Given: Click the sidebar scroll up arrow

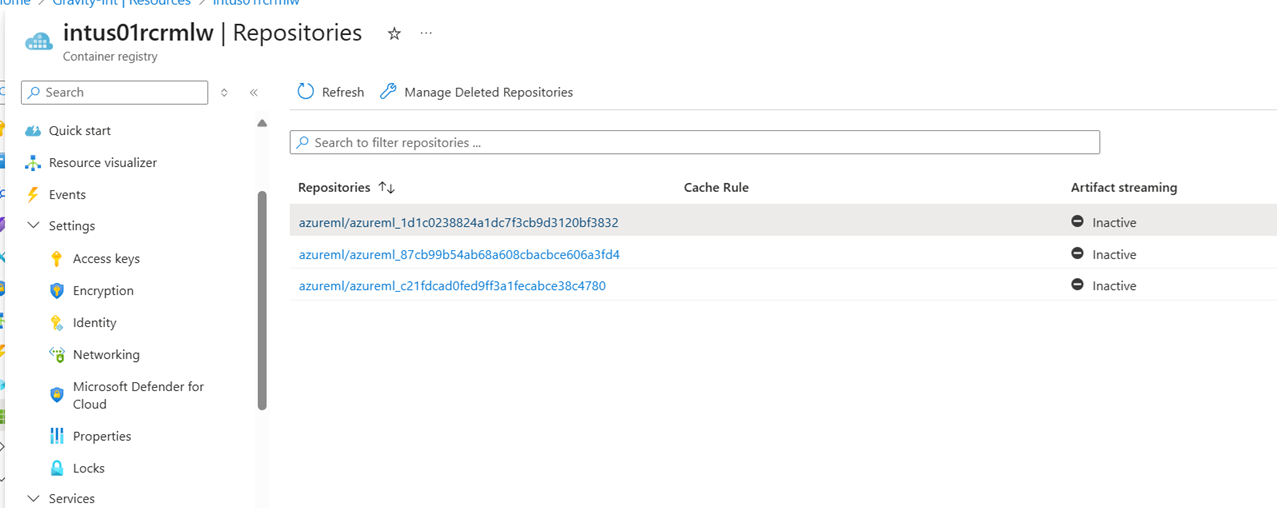Looking at the screenshot, I should [262, 123].
